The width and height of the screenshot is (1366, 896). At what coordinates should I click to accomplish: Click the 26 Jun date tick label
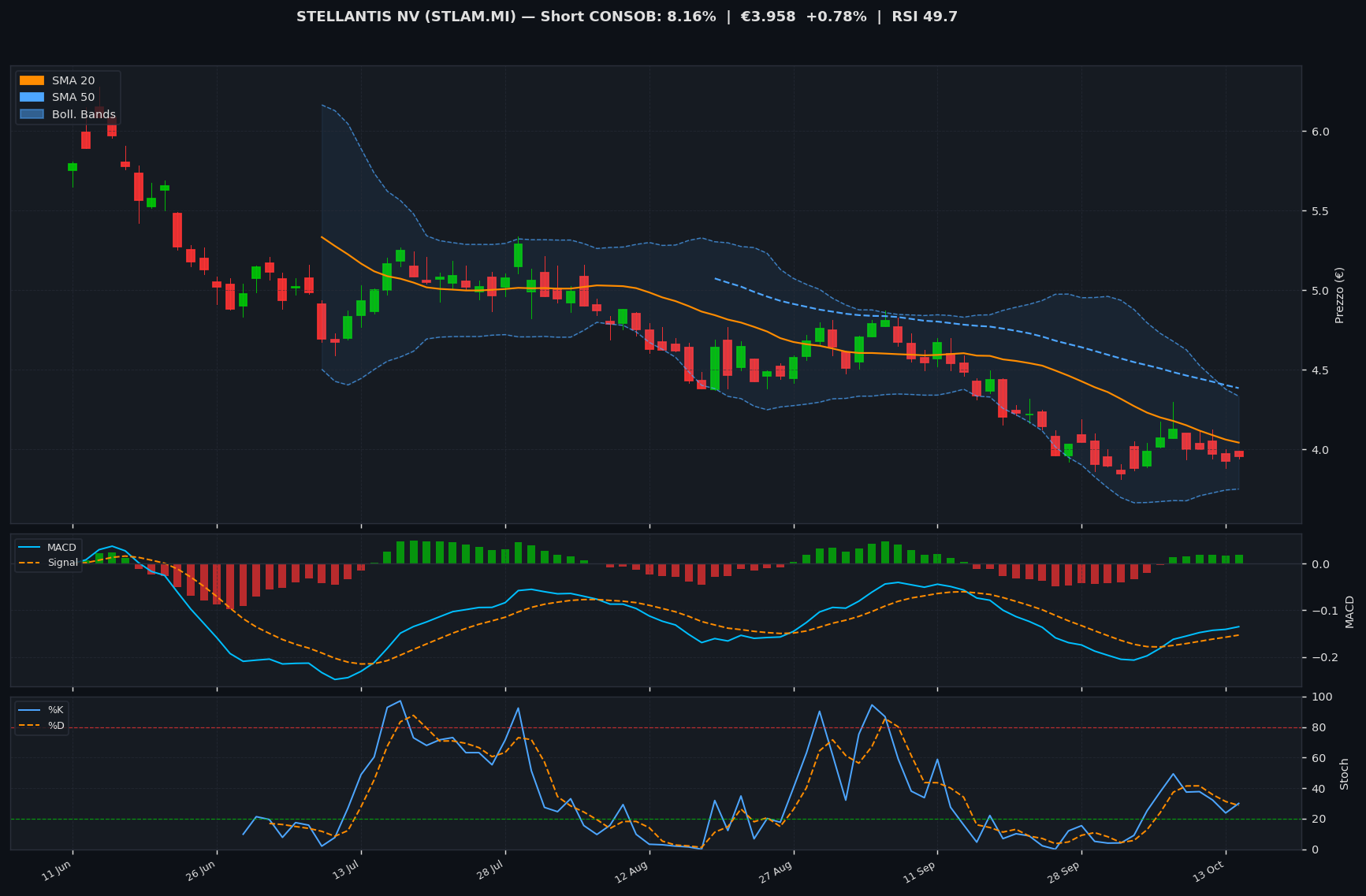[201, 870]
